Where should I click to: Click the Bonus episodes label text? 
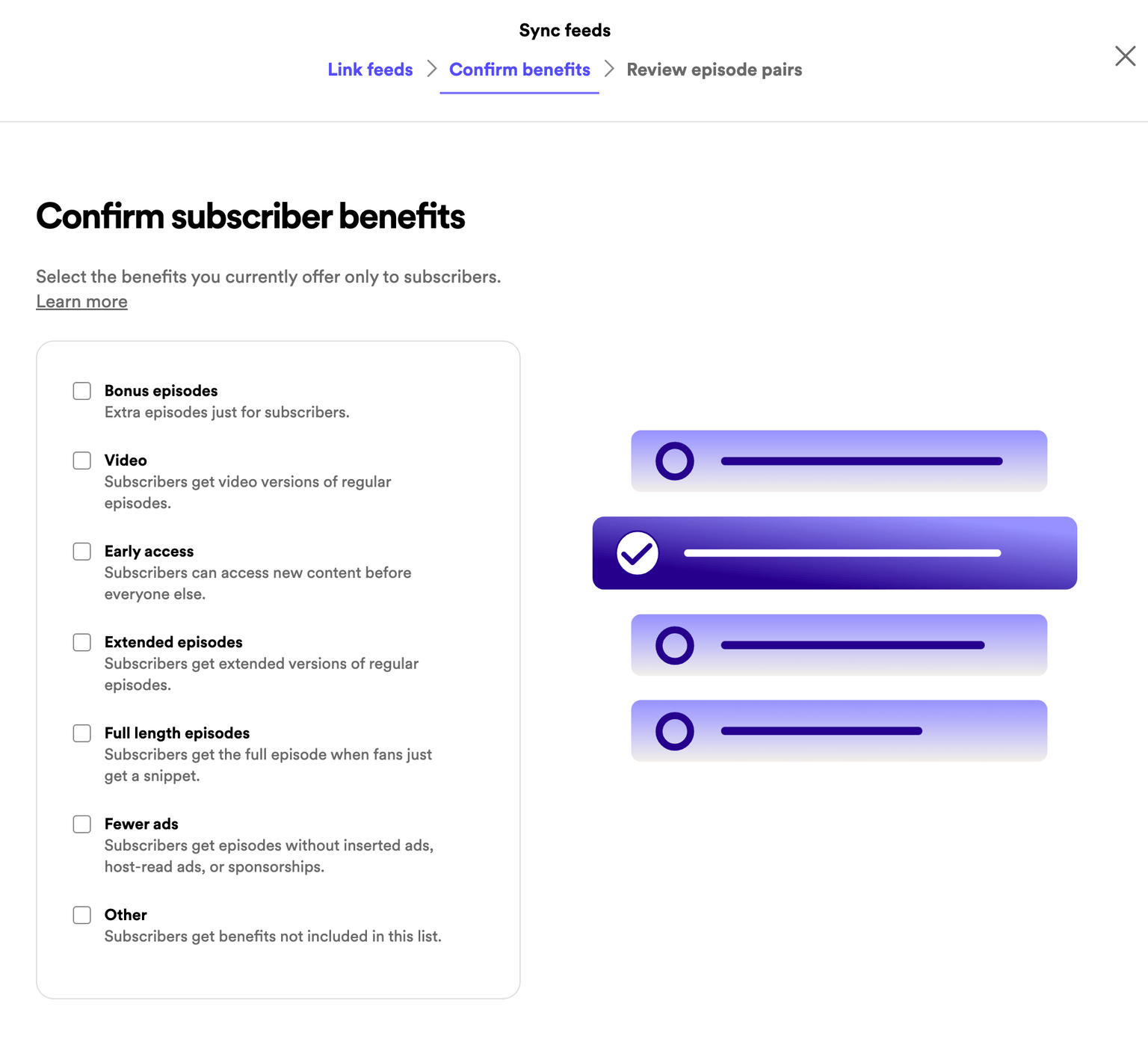point(161,391)
